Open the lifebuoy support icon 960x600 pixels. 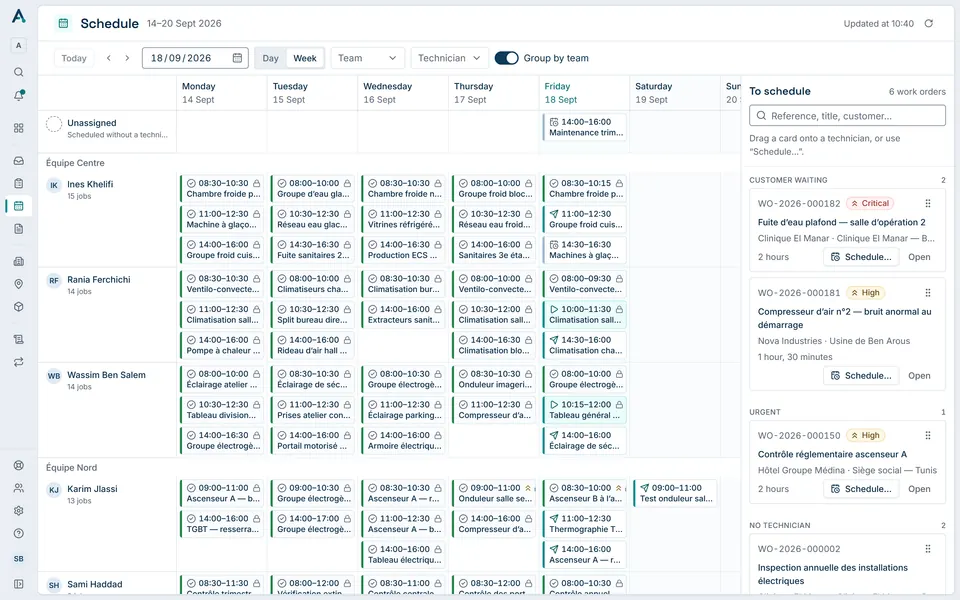(x=19, y=465)
